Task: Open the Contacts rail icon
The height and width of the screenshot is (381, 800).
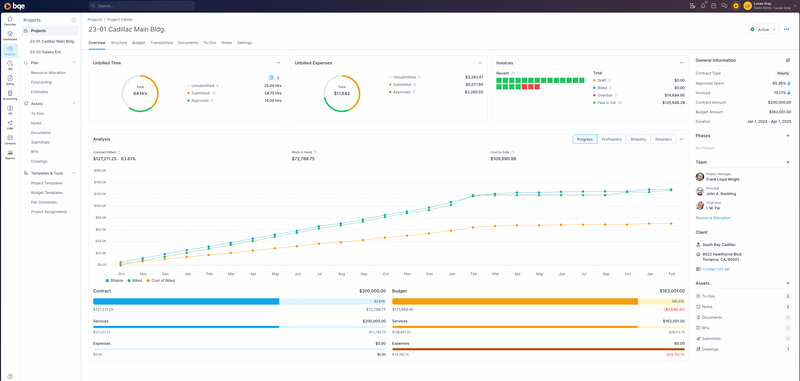Action: (10, 139)
